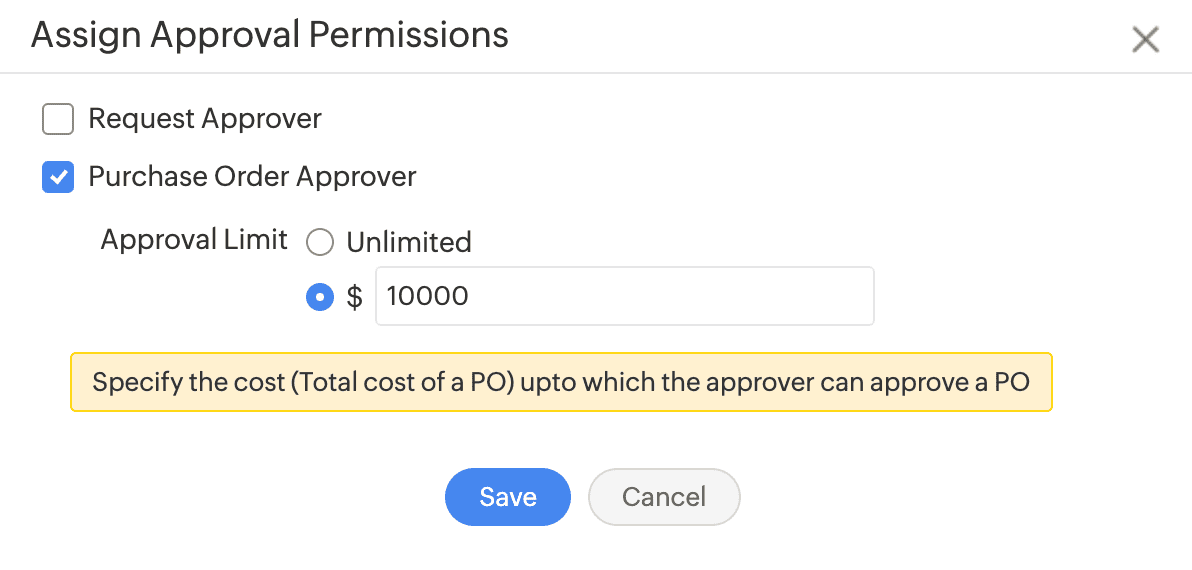The image size is (1192, 570).
Task: Click the dollar sign currency symbol
Action: pyautogui.click(x=354, y=297)
